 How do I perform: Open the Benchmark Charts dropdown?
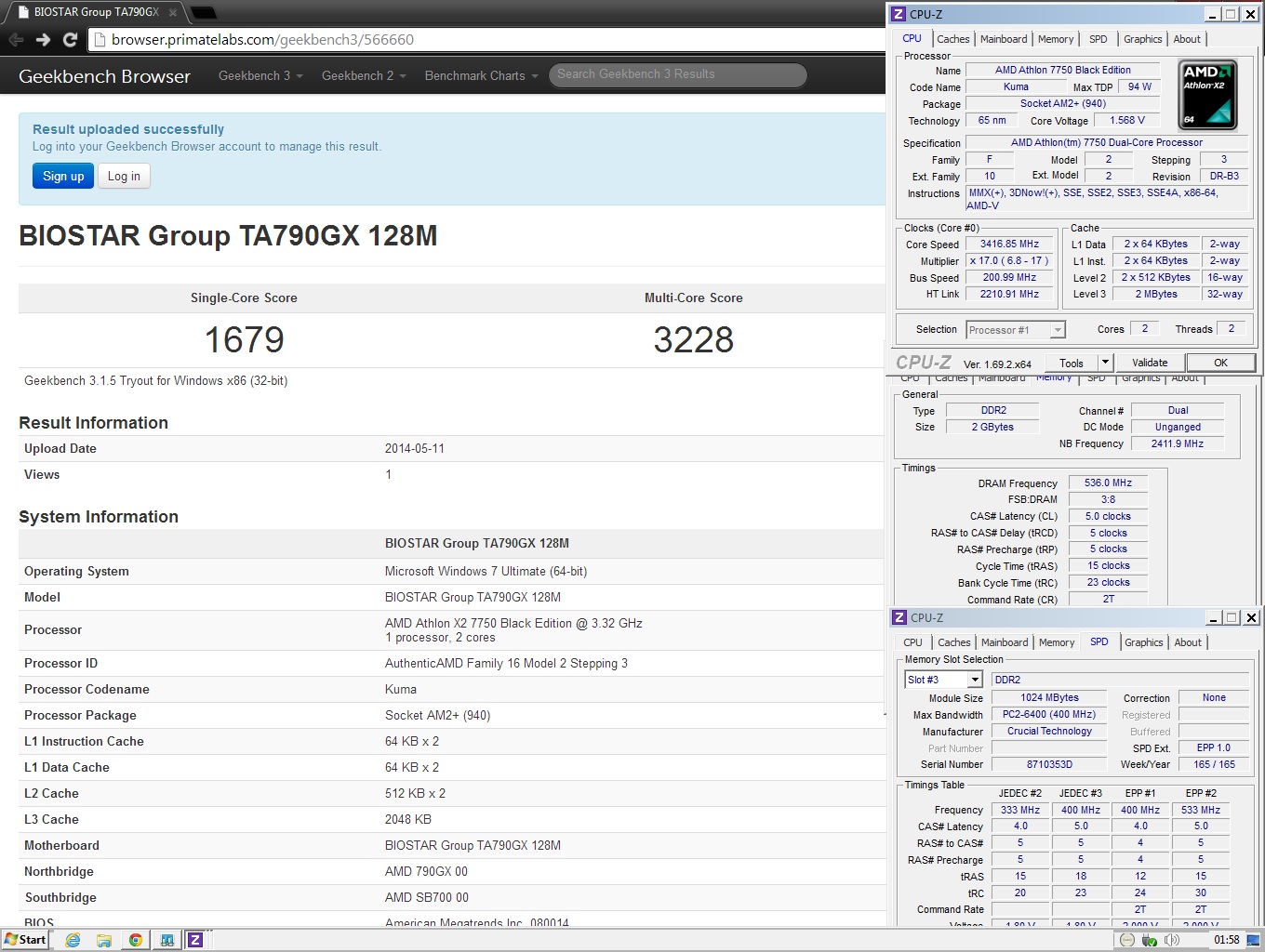tap(481, 75)
